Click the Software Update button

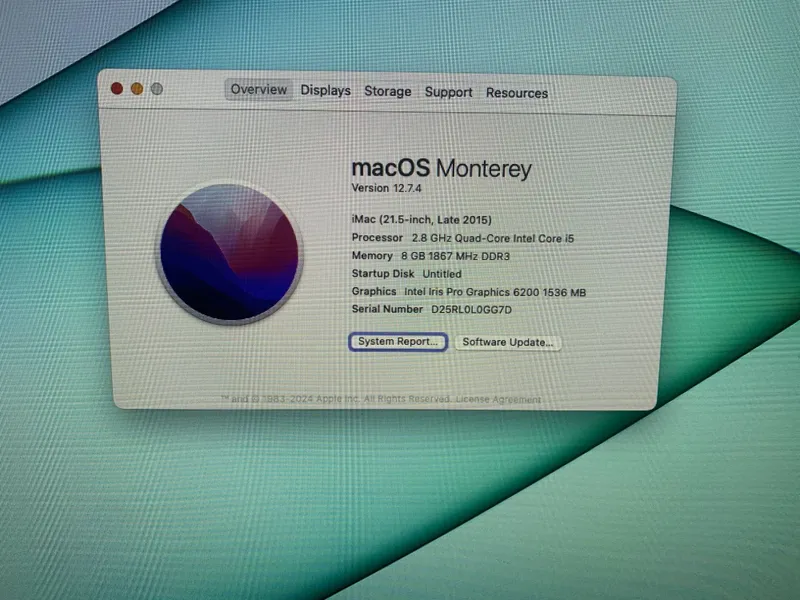point(508,342)
